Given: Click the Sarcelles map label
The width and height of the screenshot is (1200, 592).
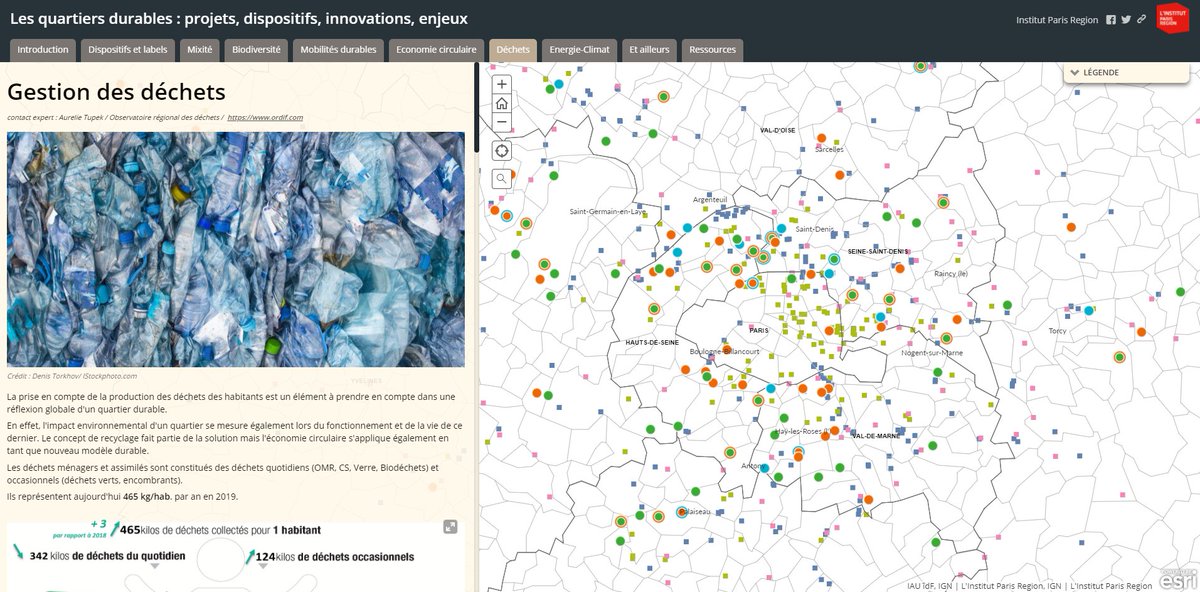Looking at the screenshot, I should click(829, 149).
